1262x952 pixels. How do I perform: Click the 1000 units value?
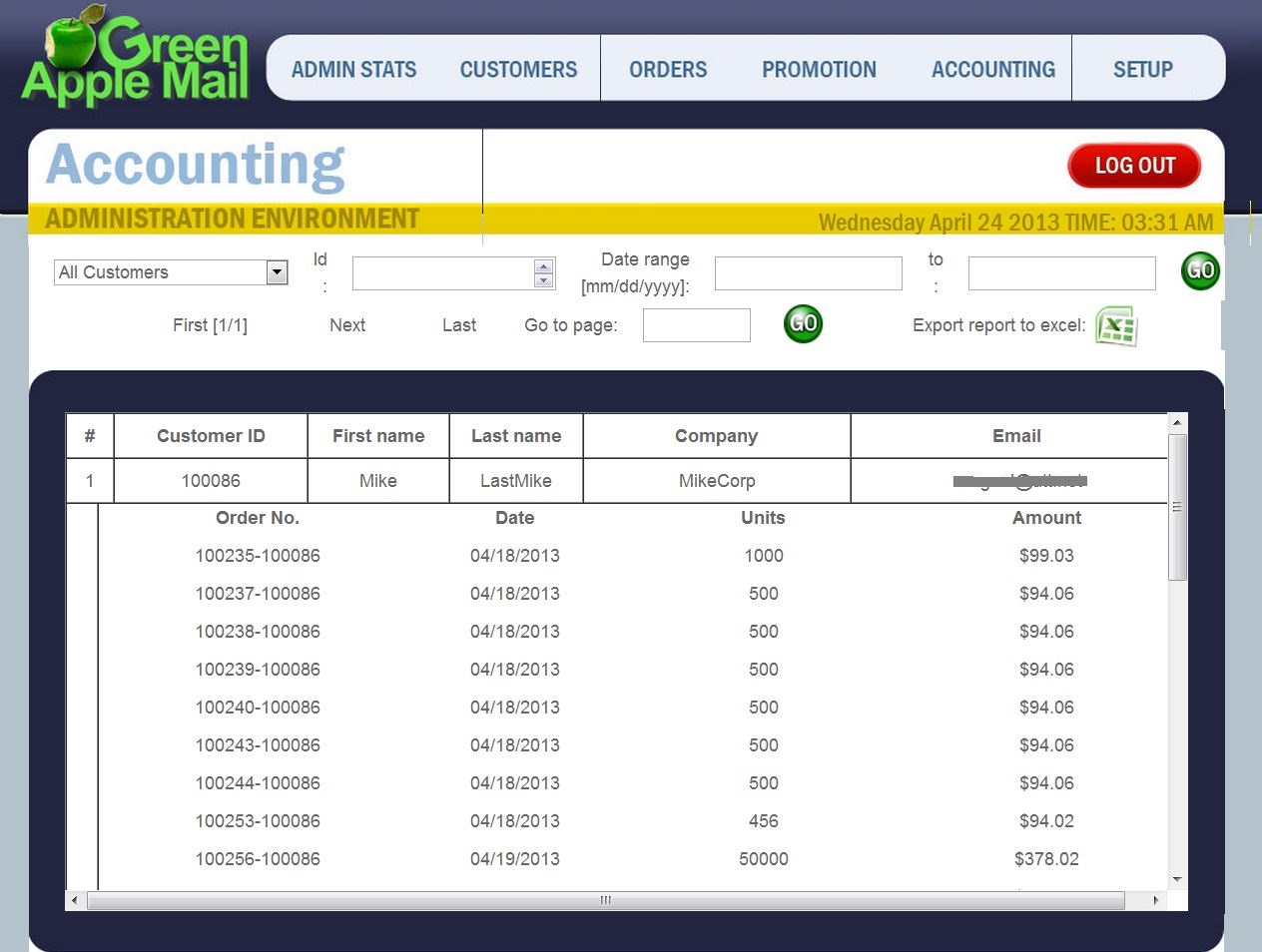[x=764, y=556]
